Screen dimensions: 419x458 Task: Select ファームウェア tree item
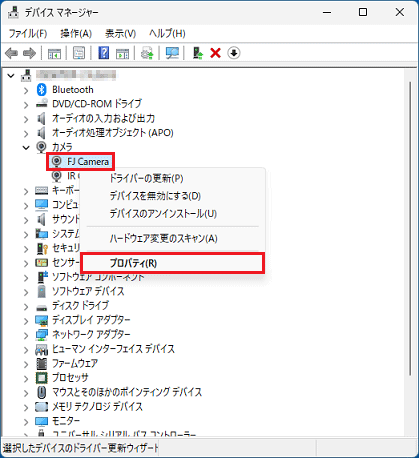coord(75,363)
